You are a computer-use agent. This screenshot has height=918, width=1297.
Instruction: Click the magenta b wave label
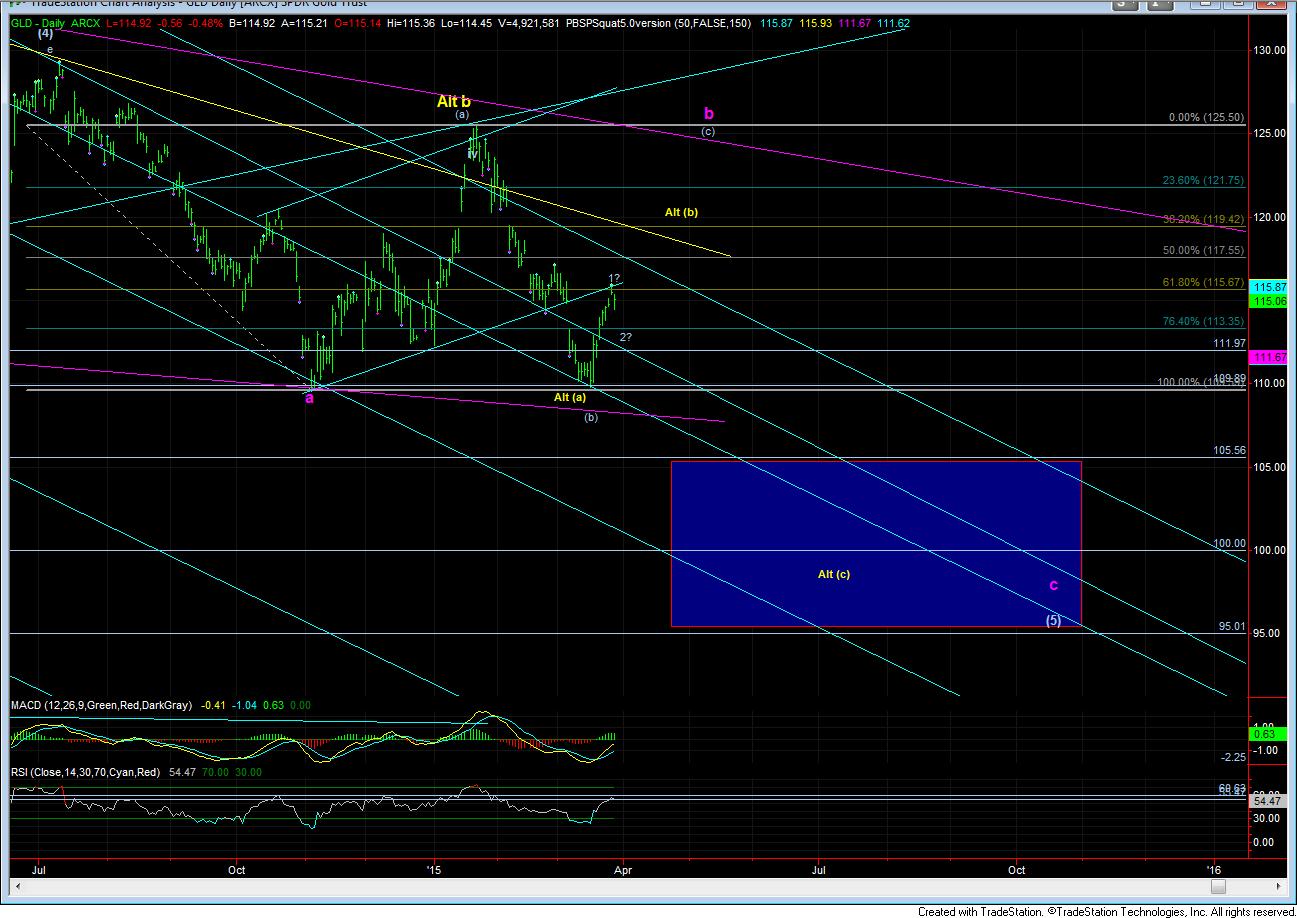[708, 113]
